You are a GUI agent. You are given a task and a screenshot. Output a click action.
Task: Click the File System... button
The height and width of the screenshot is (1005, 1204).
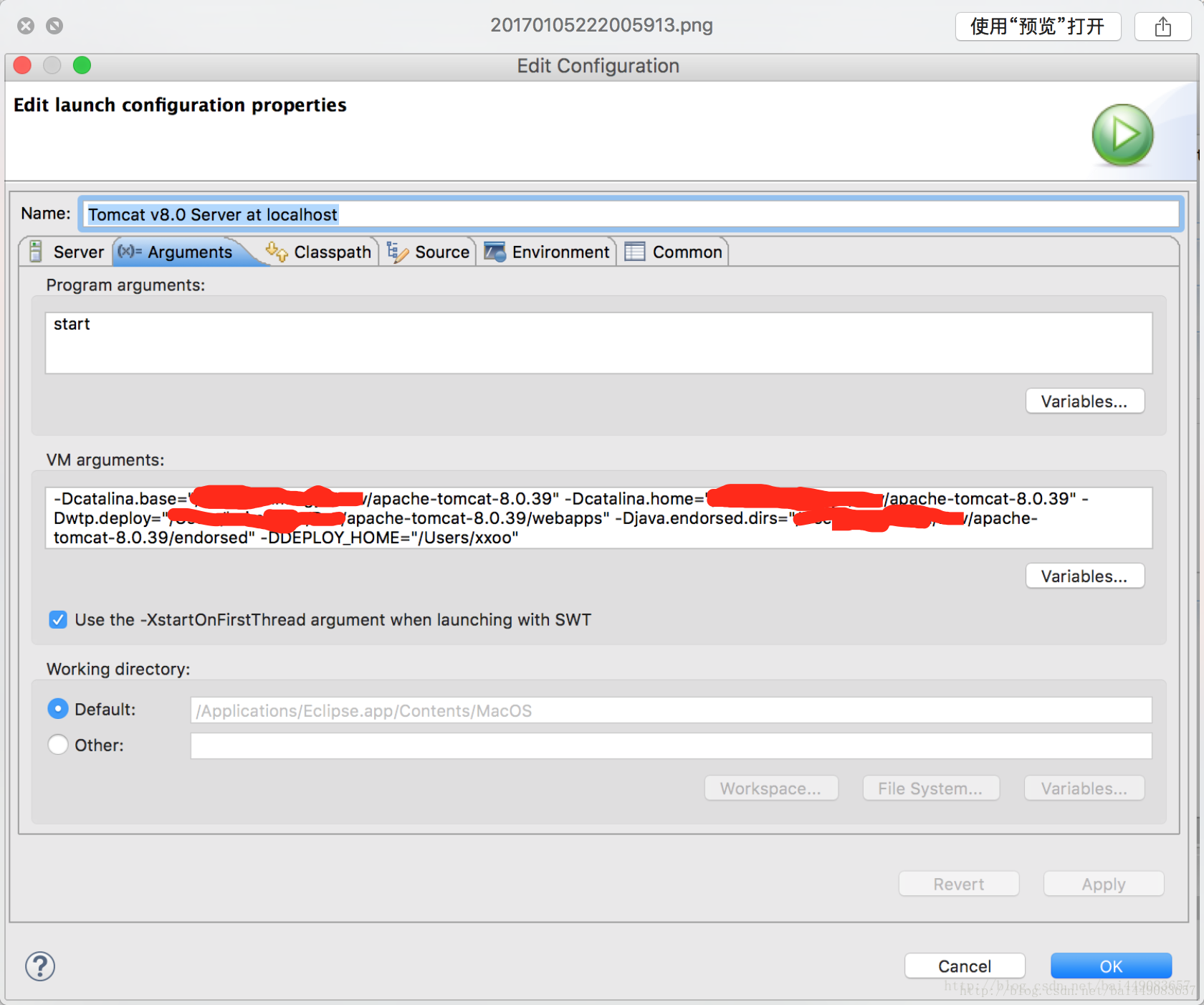(x=930, y=788)
